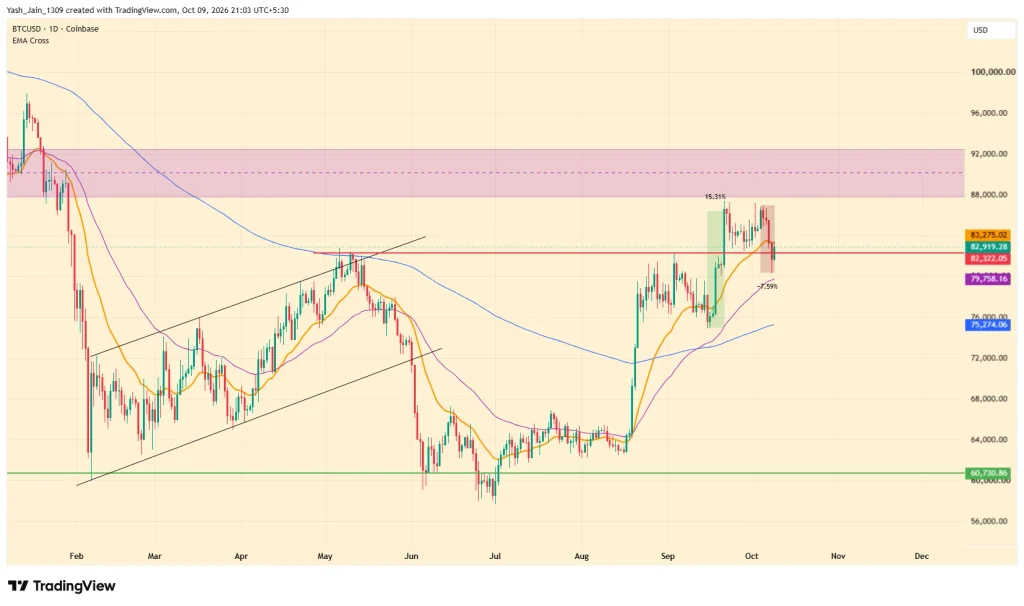The height and width of the screenshot is (606, 1024).
Task: Select the May label on the time axis
Action: click(325, 556)
